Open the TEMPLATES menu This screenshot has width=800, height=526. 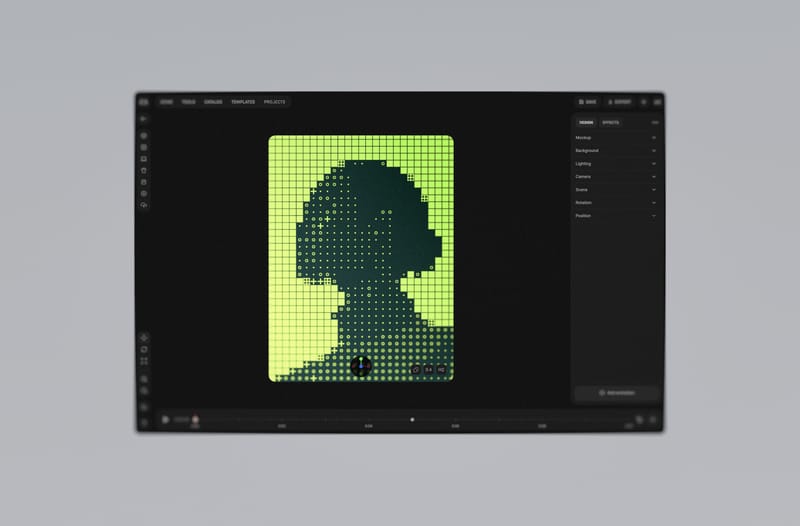point(243,102)
